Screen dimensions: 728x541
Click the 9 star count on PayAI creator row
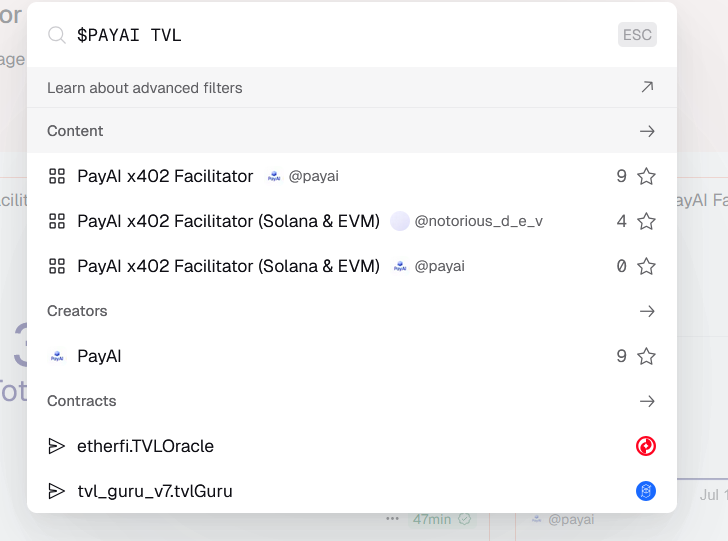622,356
